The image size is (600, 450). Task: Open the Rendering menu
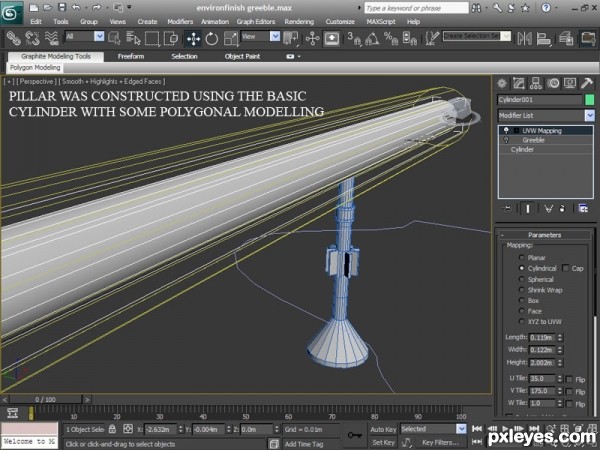(299, 22)
